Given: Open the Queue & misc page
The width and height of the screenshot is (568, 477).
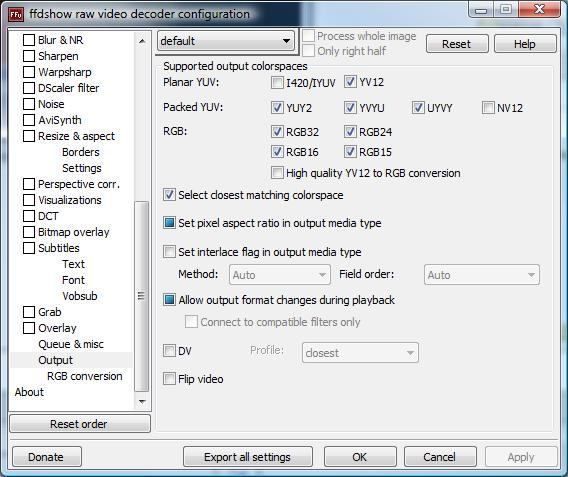Looking at the screenshot, I should point(71,344).
